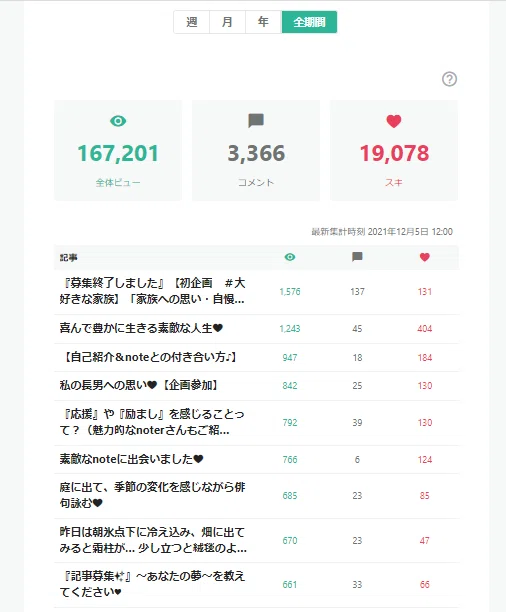506x612 pixels.
Task: Click the view count 661
Action: (290, 585)
